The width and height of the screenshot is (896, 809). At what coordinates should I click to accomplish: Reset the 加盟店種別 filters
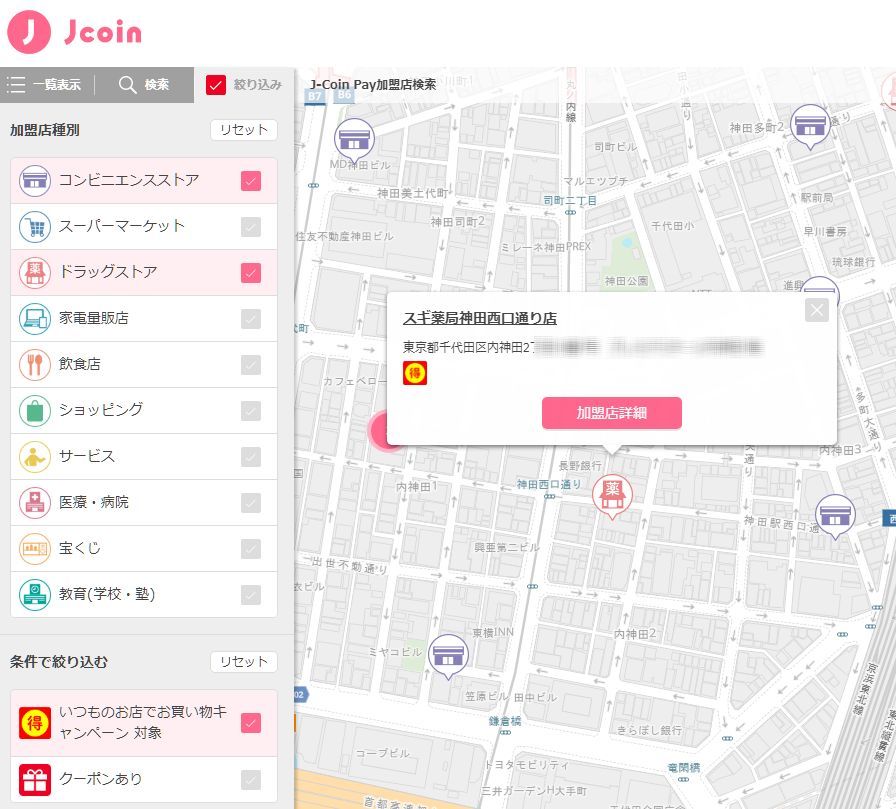[244, 130]
